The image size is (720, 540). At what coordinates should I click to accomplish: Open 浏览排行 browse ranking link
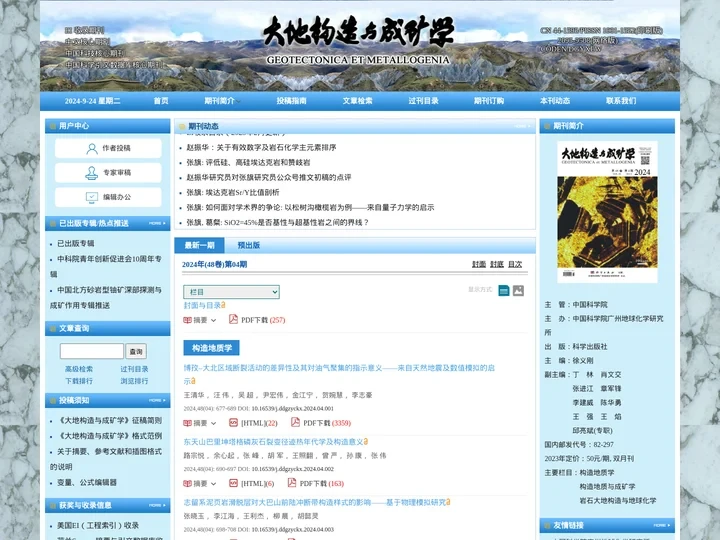(x=135, y=381)
